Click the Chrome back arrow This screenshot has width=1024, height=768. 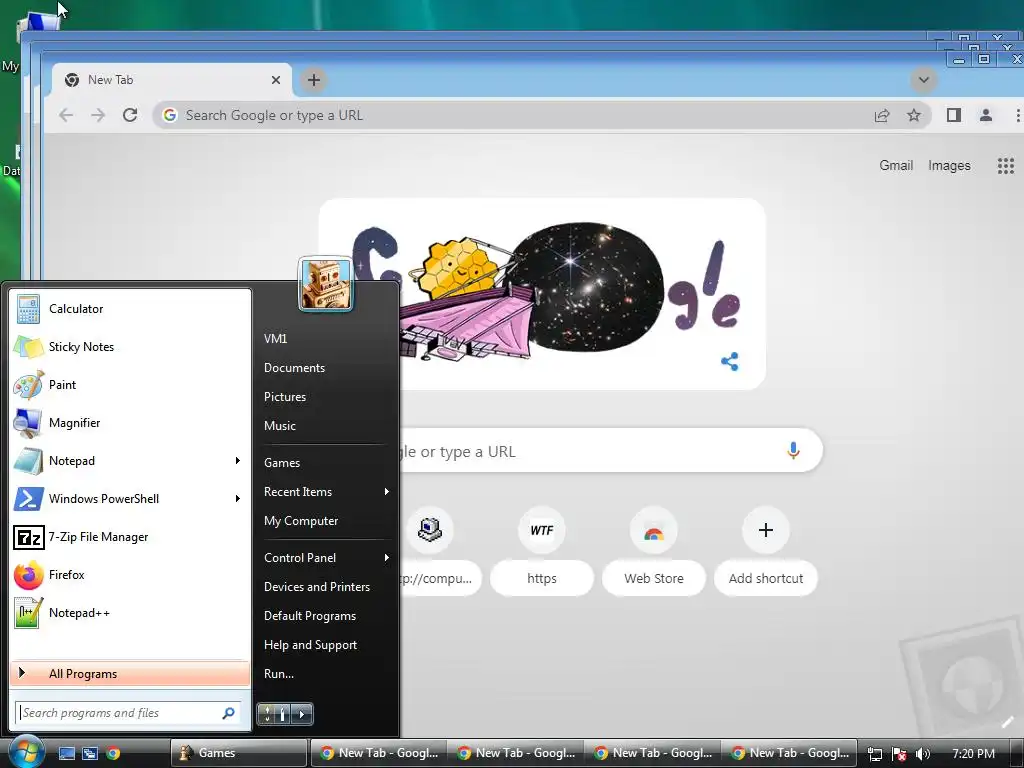click(66, 116)
